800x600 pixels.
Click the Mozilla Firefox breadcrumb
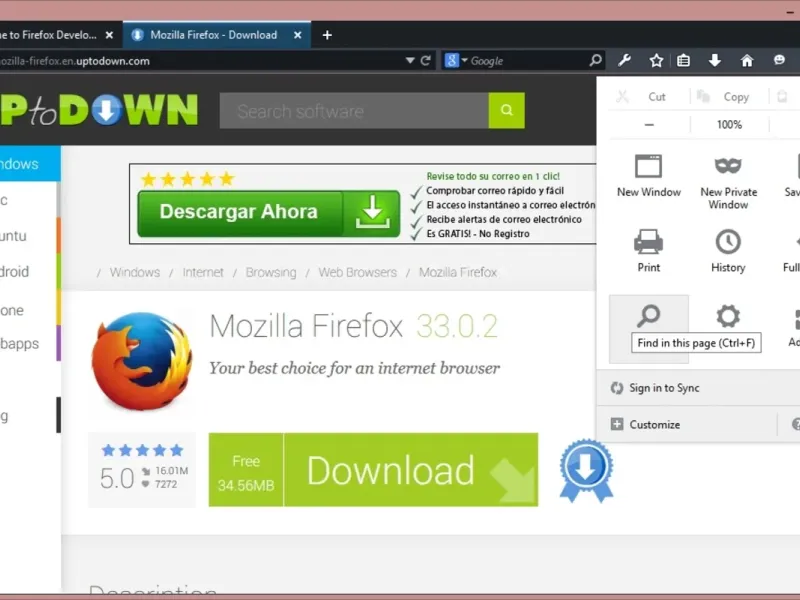(x=458, y=272)
